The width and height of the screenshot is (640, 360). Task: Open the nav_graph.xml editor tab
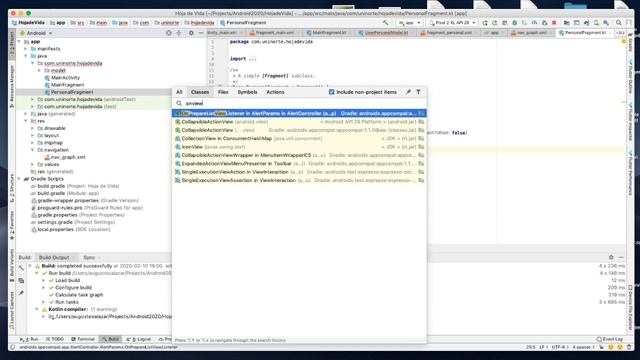pos(531,33)
